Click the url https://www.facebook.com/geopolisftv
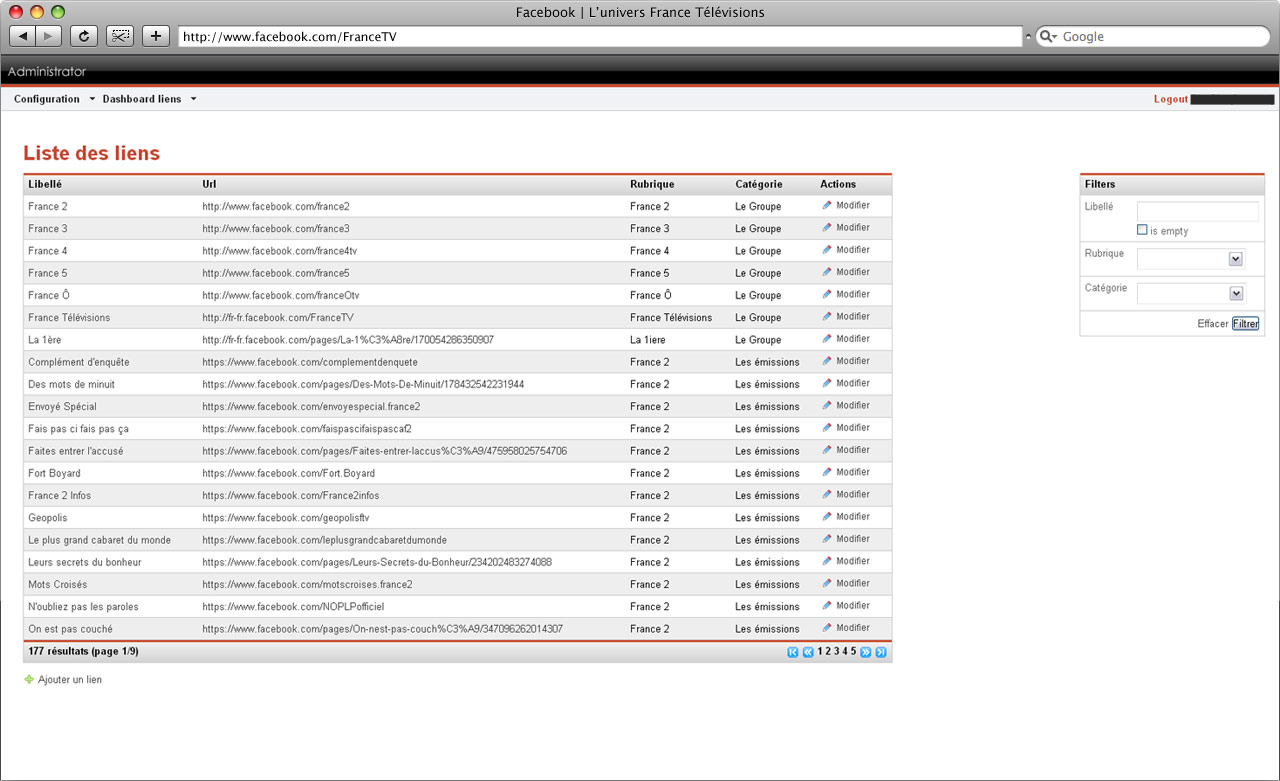This screenshot has height=781, width=1280. pyautogui.click(x=286, y=518)
